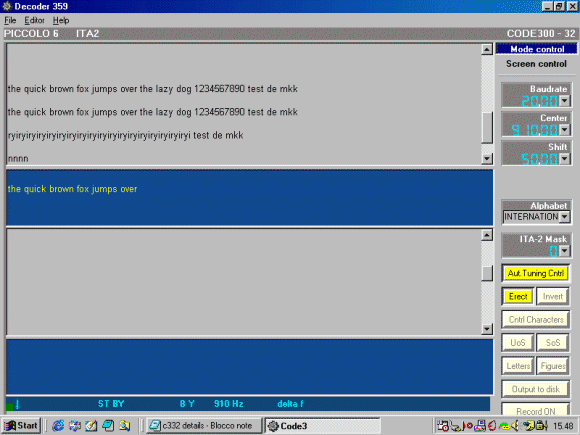Open the volume speaker tray icon

pos(515,426)
